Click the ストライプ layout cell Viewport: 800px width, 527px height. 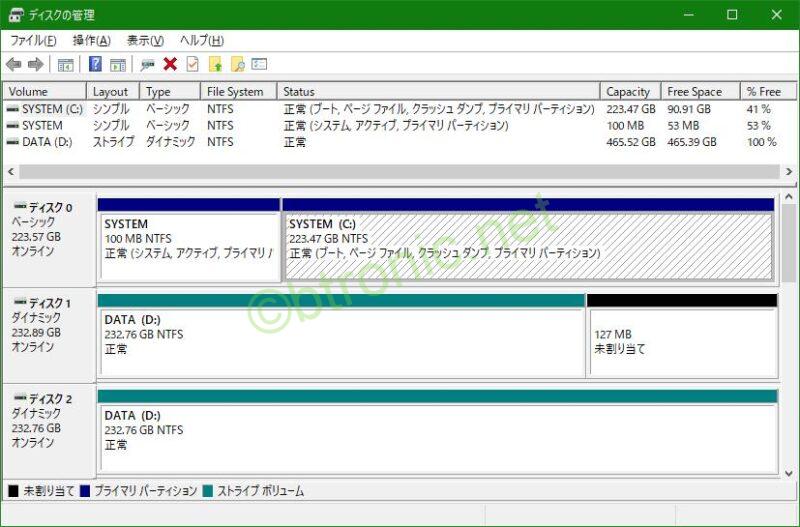click(x=113, y=142)
